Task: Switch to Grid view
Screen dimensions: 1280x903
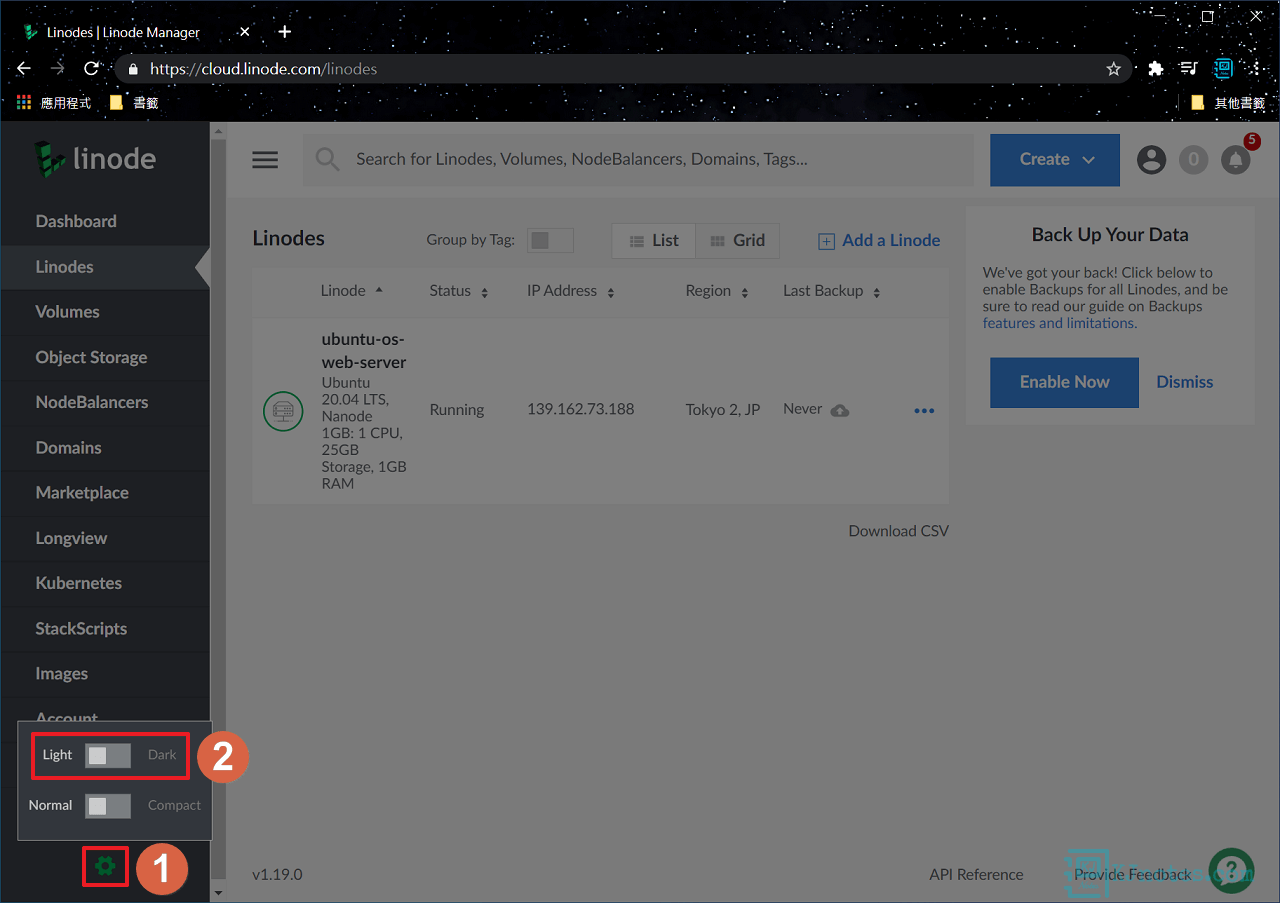Action: click(737, 241)
